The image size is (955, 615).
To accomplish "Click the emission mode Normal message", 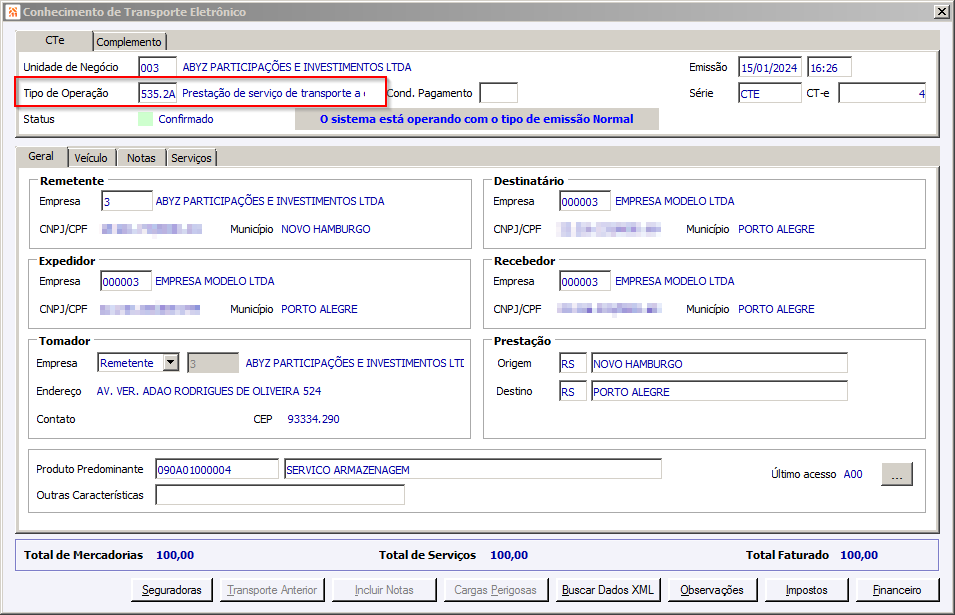I will [x=477, y=119].
